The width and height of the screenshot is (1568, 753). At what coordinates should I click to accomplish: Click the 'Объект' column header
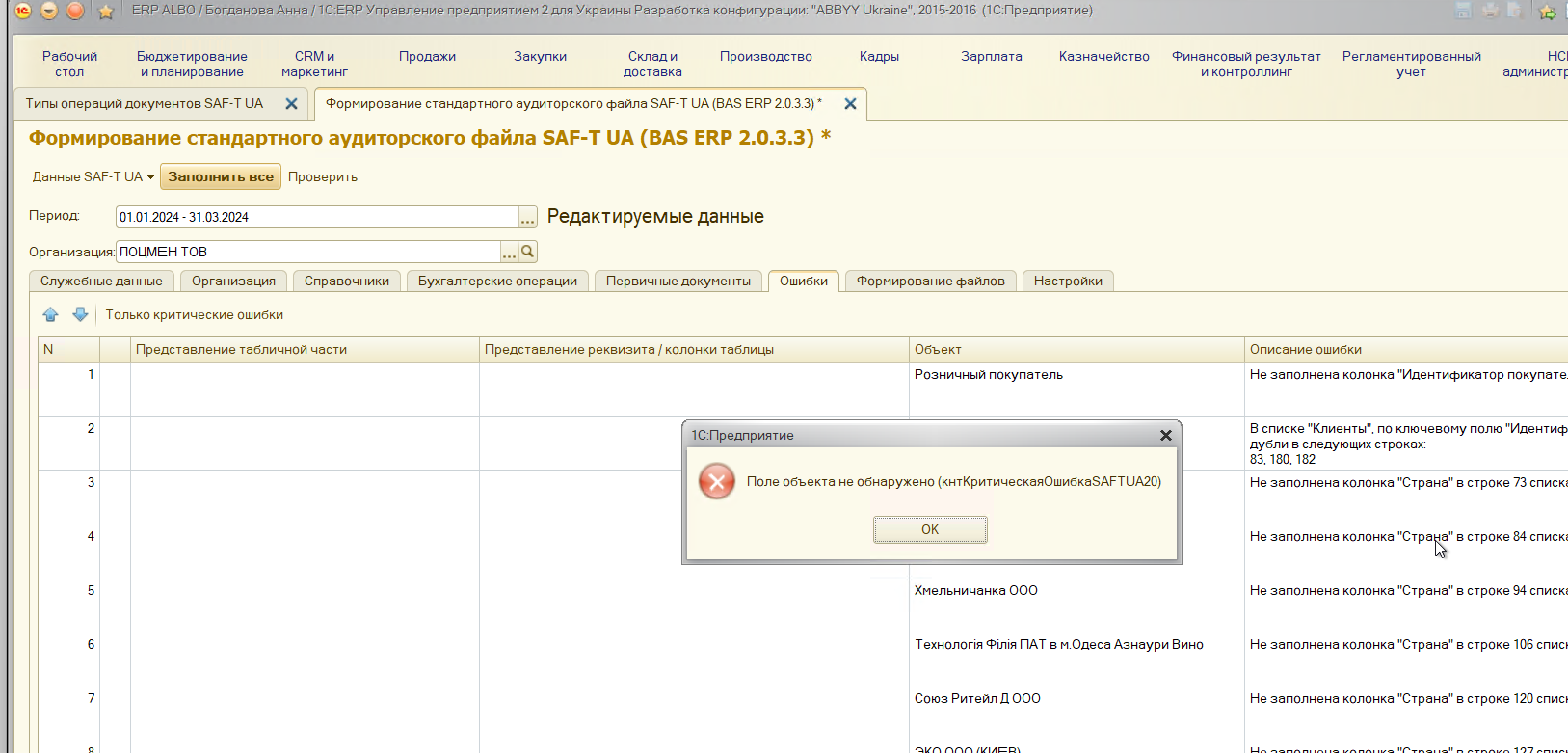tap(1076, 349)
